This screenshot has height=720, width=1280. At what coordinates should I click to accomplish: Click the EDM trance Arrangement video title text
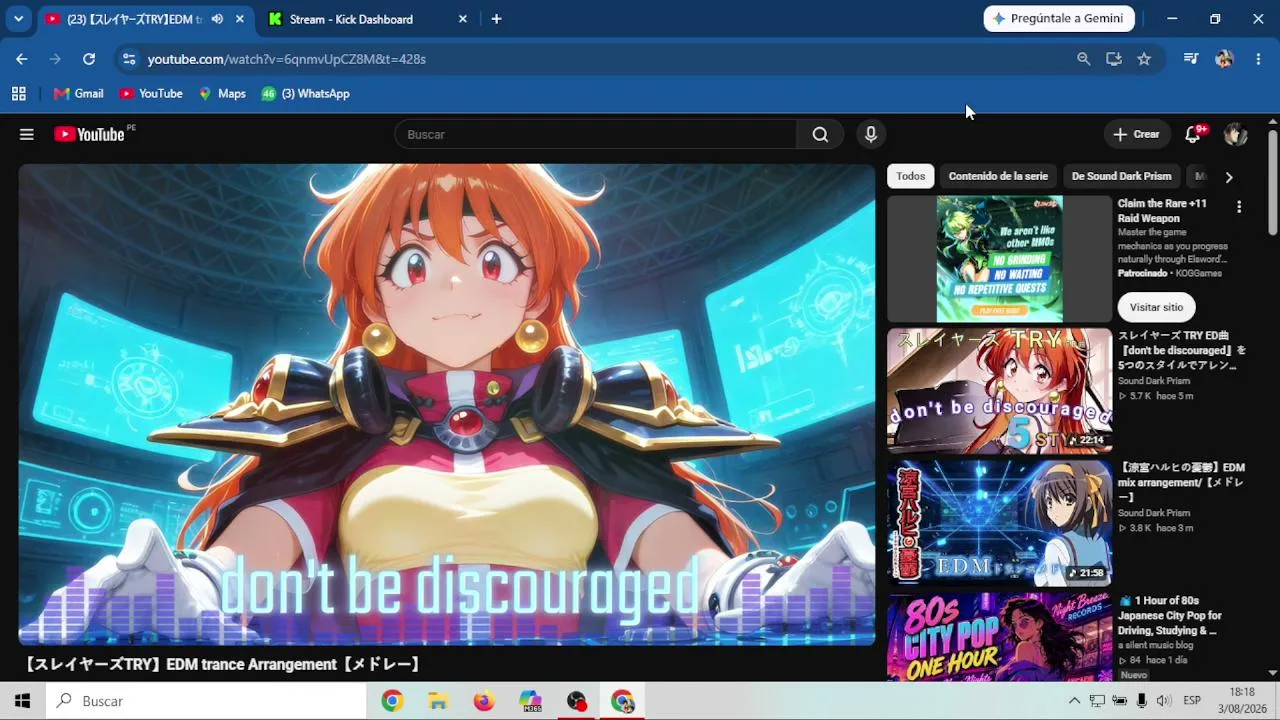pos(223,664)
